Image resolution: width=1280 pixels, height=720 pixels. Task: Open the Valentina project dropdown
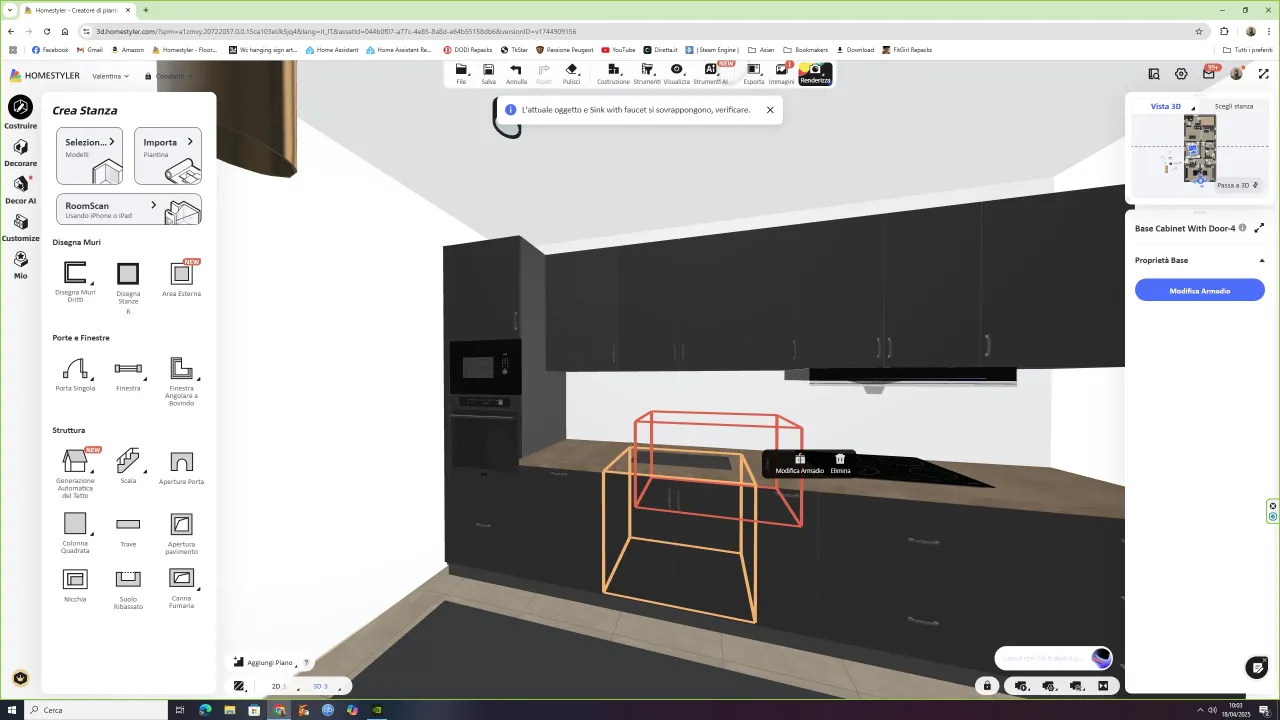pos(111,76)
